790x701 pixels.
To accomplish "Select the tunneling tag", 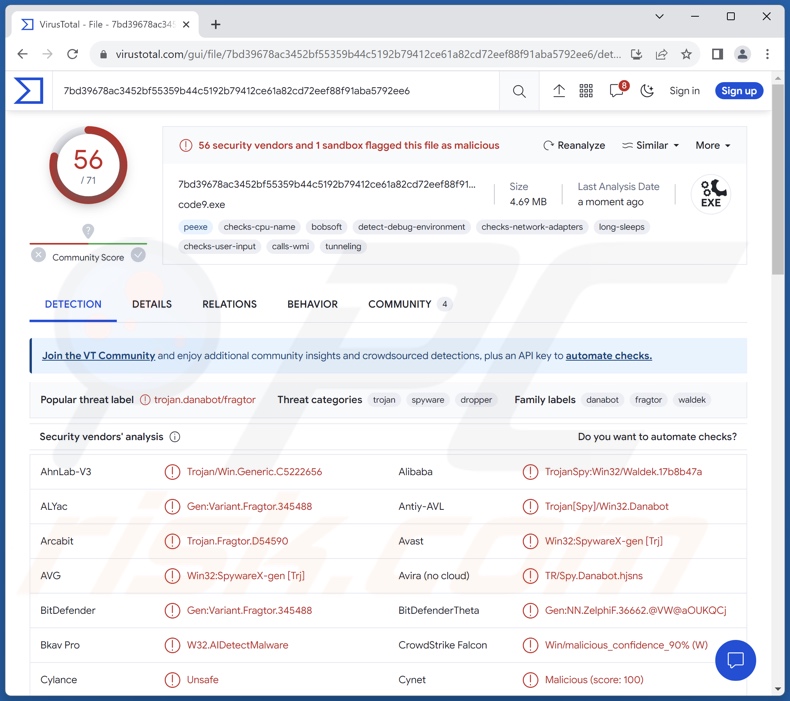I will (343, 246).
